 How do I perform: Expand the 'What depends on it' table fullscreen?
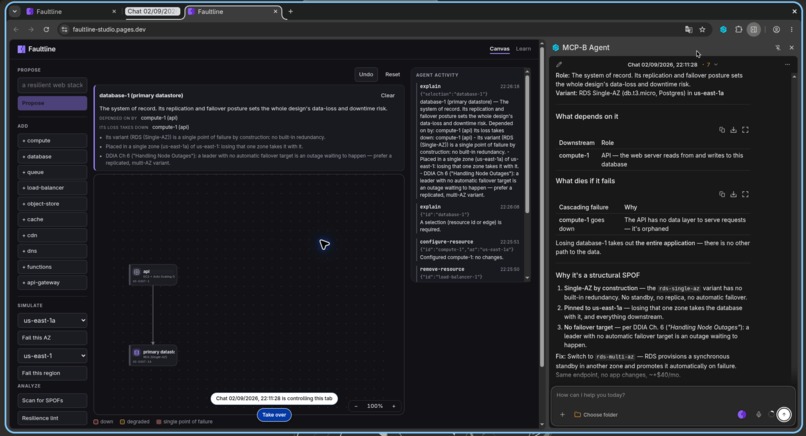(x=745, y=130)
